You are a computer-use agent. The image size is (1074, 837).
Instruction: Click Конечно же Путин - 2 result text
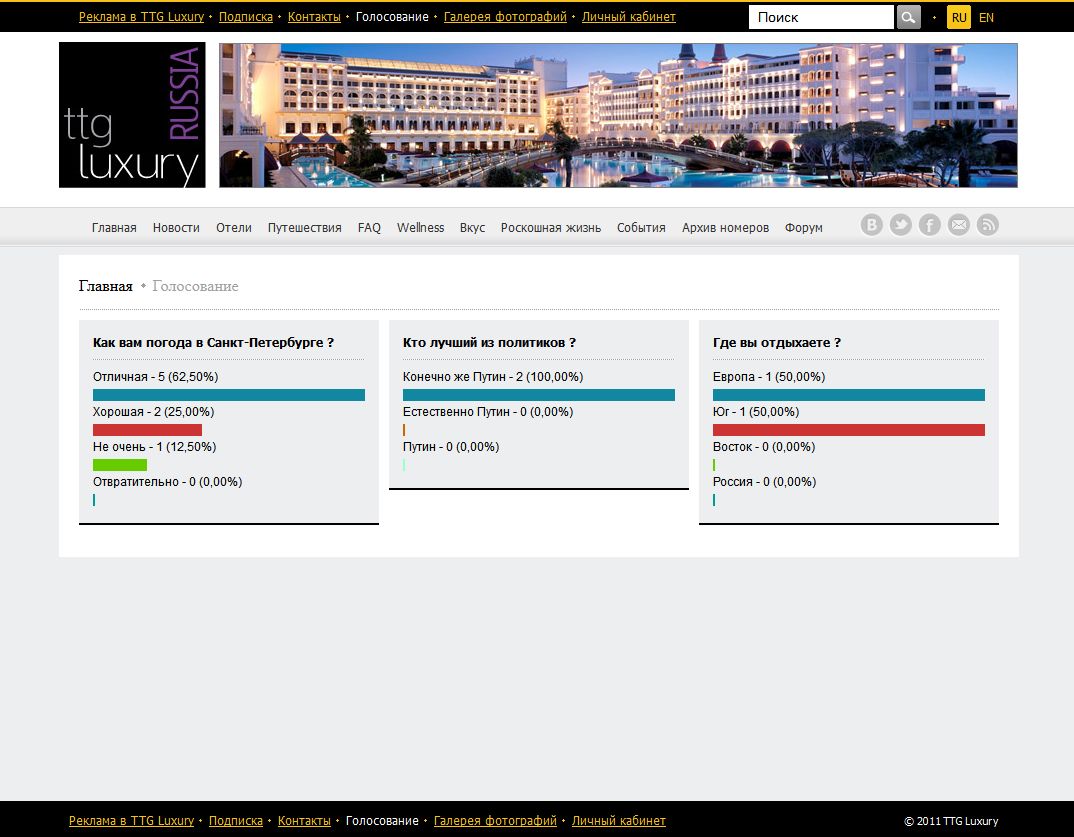[493, 377]
